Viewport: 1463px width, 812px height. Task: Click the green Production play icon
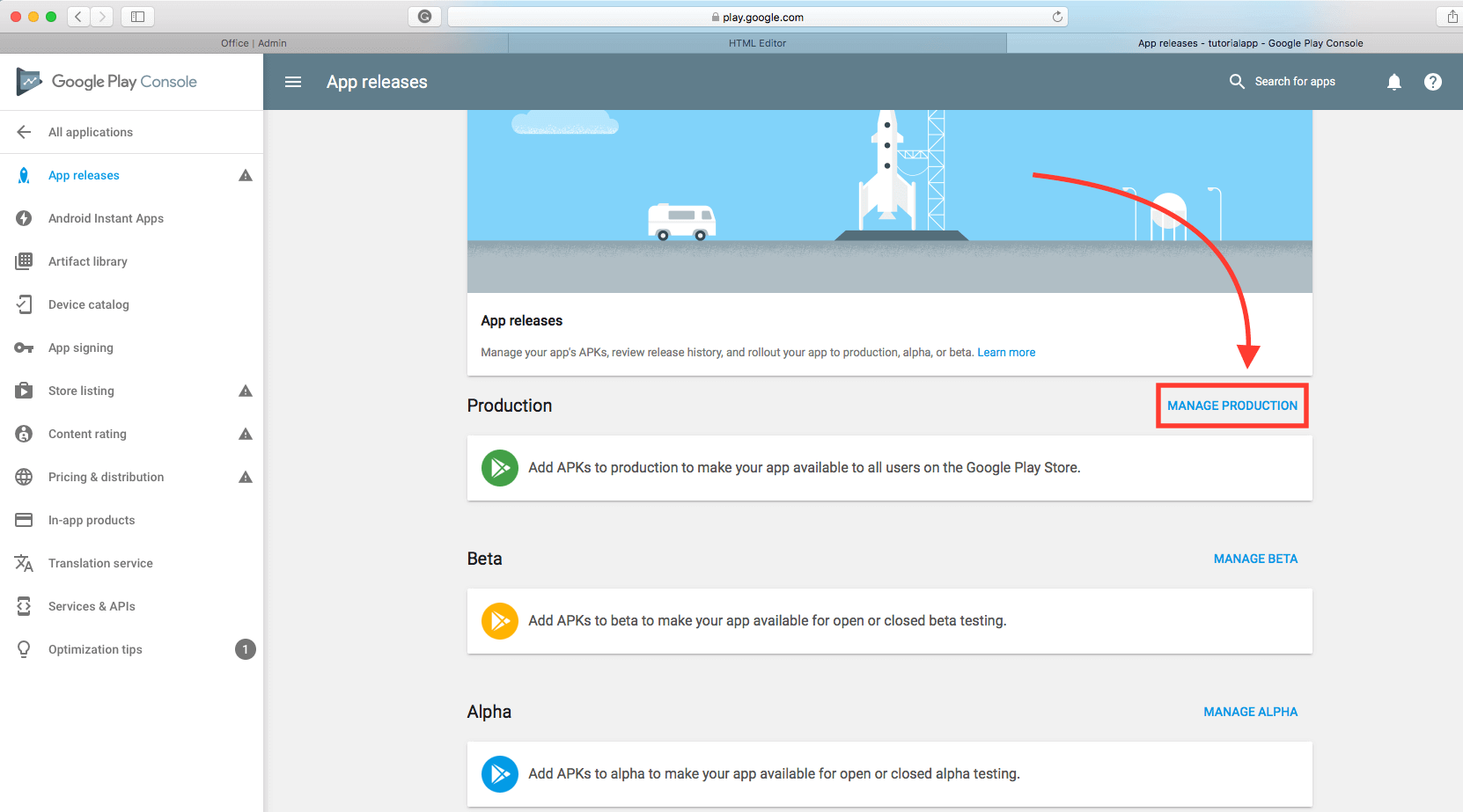[x=500, y=468]
